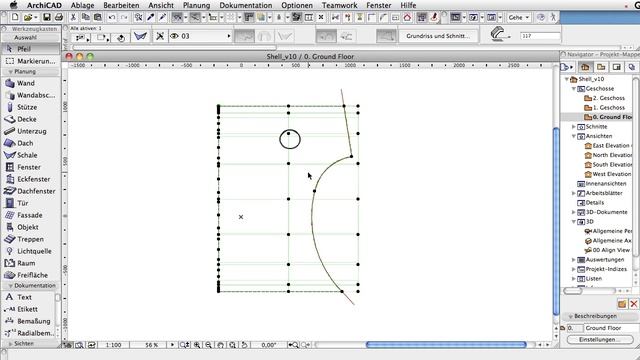Viewport: 640px width, 360px height.
Task: Open the Ablage menu
Action: point(82,5)
